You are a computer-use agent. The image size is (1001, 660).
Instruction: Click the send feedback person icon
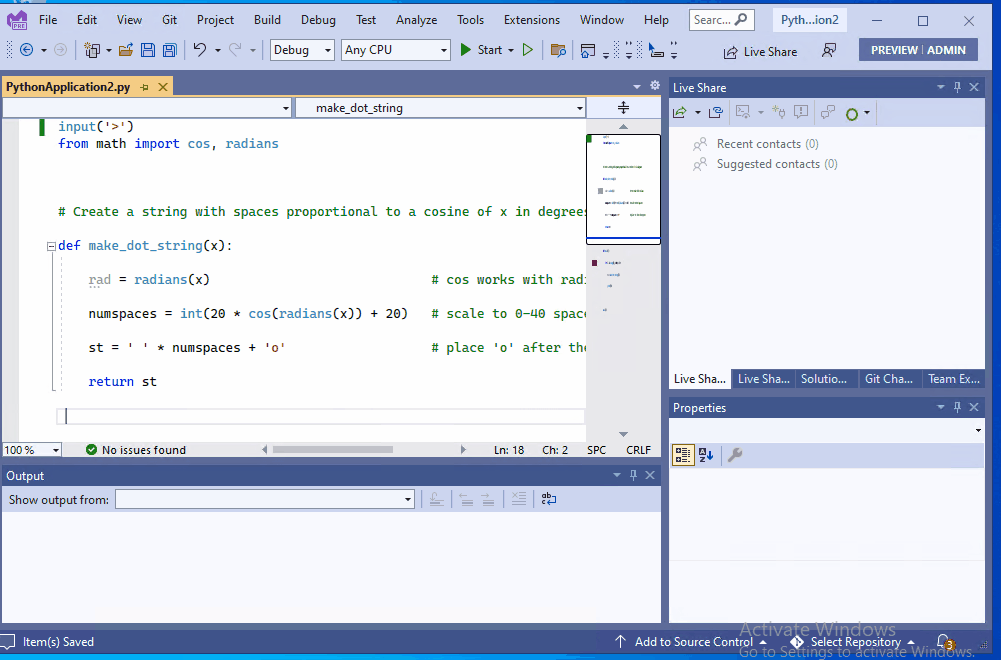pyautogui.click(x=829, y=50)
